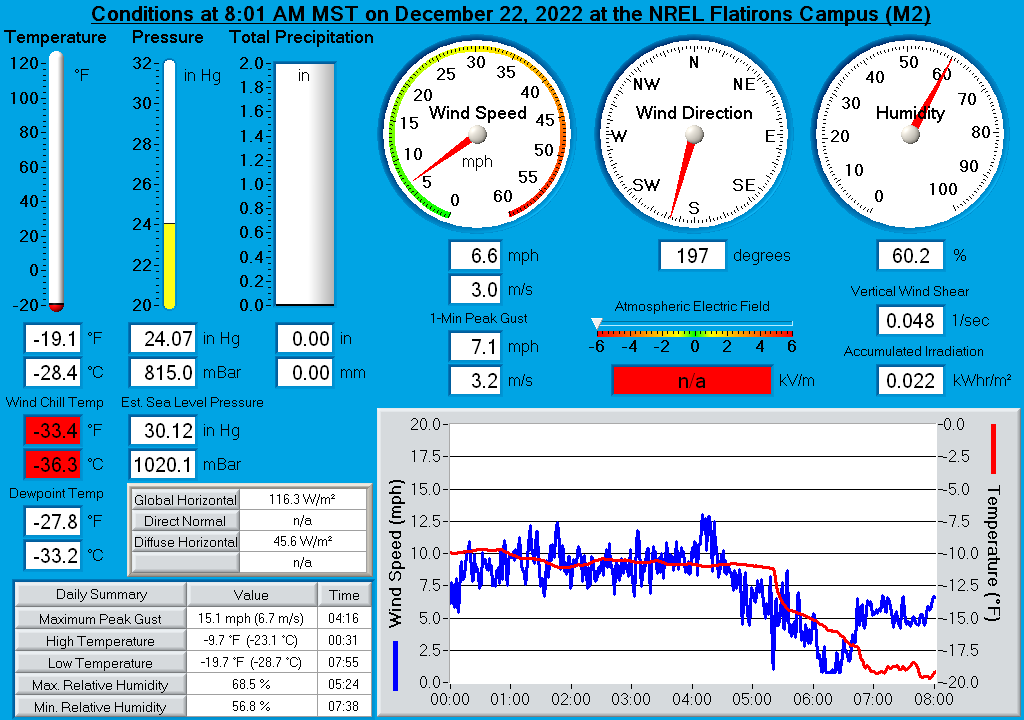Viewport: 1024px width, 720px height.
Task: Select the -28.4 °C temperature field
Action: pyautogui.click(x=53, y=372)
